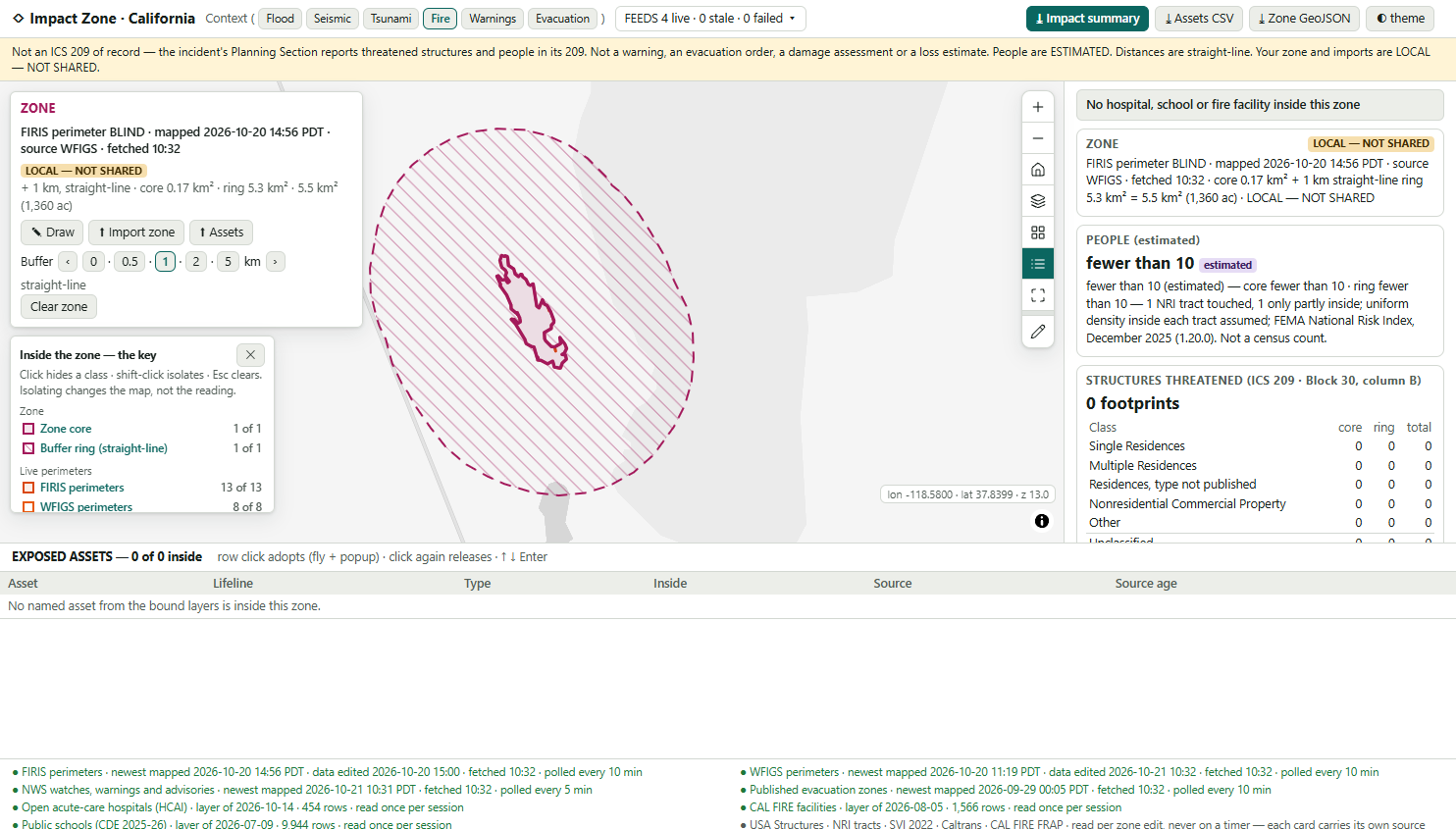Enable Tsunami context layer
The height and width of the screenshot is (829, 1456).
pyautogui.click(x=390, y=19)
